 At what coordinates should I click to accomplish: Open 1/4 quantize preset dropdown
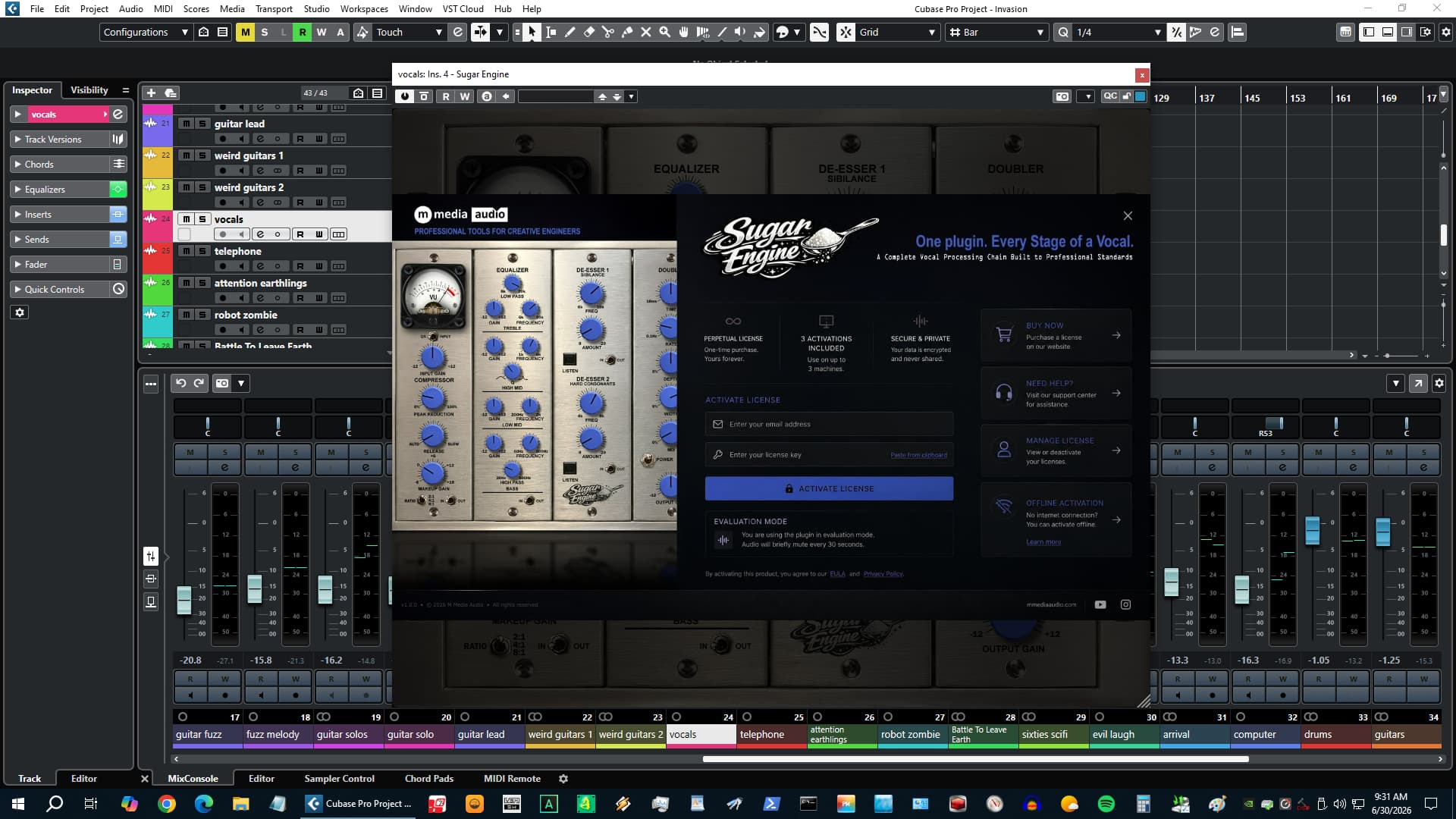tap(1119, 32)
